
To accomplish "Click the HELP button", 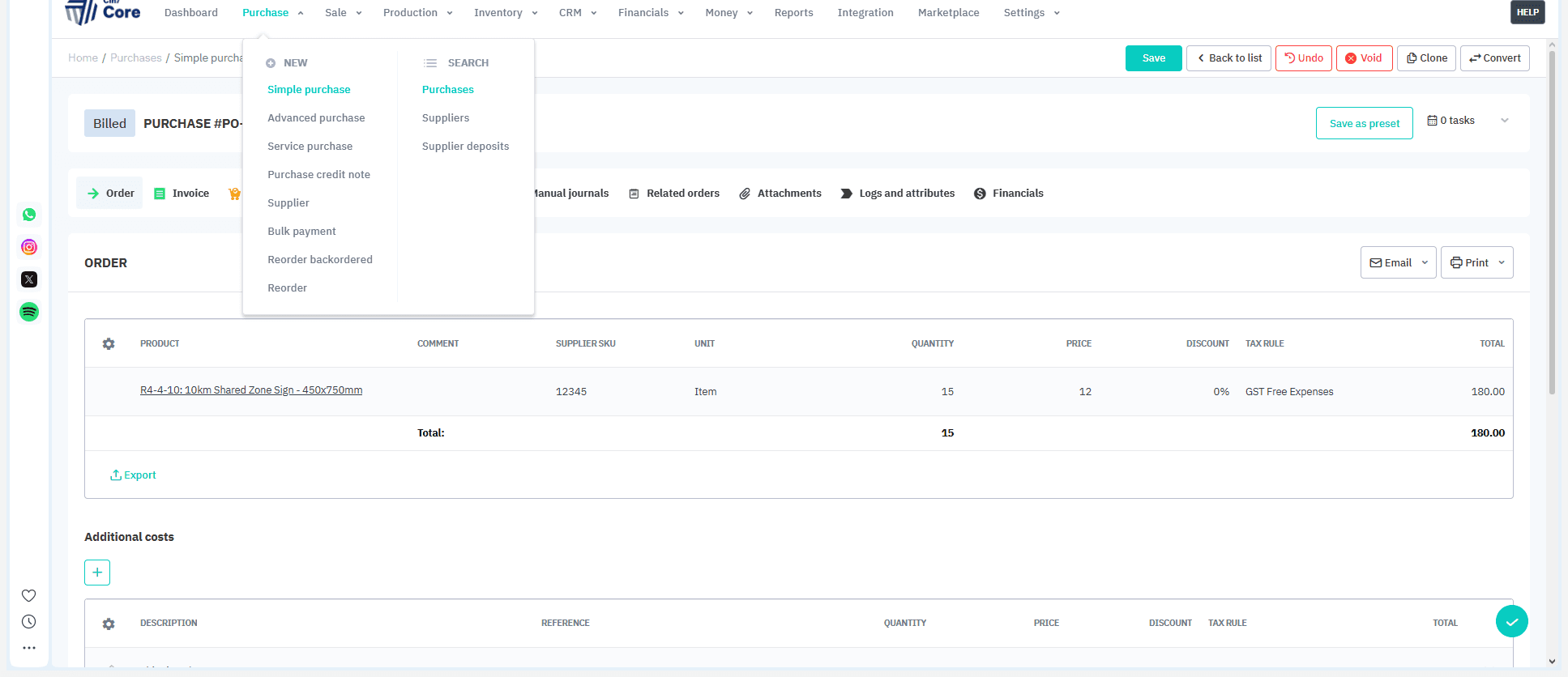I will (x=1527, y=12).
